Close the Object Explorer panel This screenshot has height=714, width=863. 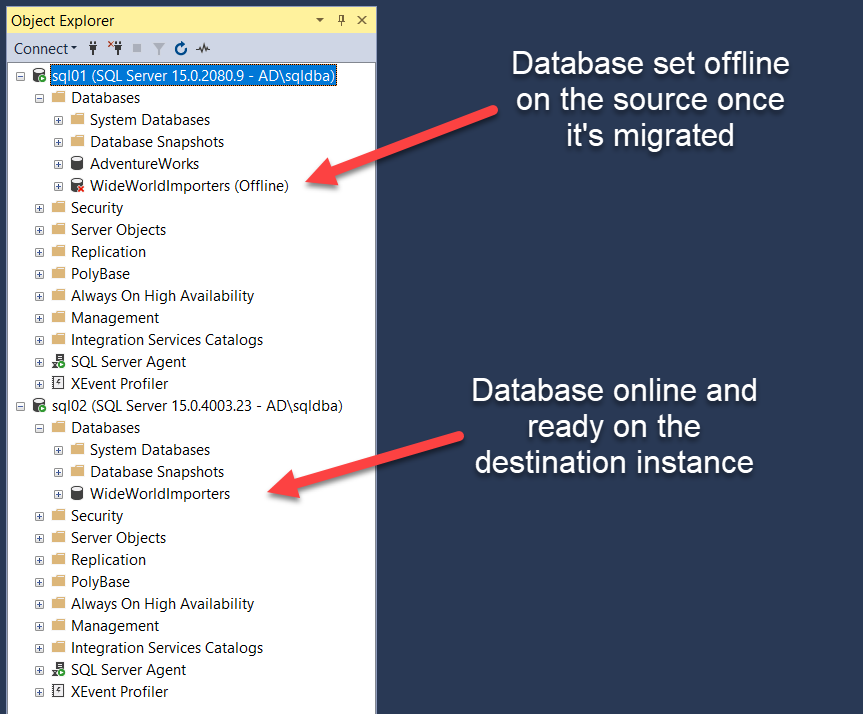point(362,20)
